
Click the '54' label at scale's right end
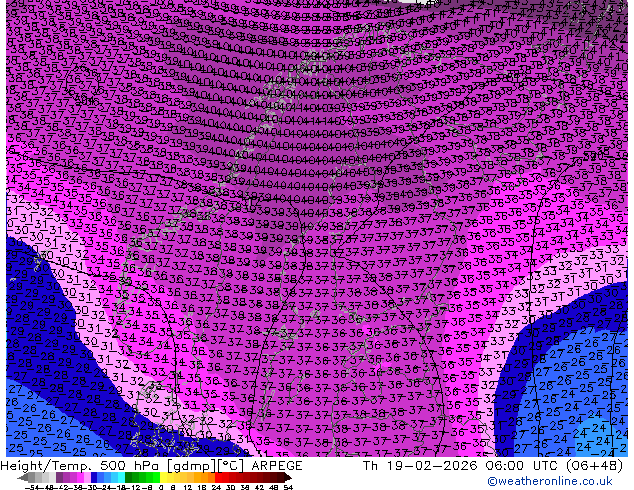point(288,488)
